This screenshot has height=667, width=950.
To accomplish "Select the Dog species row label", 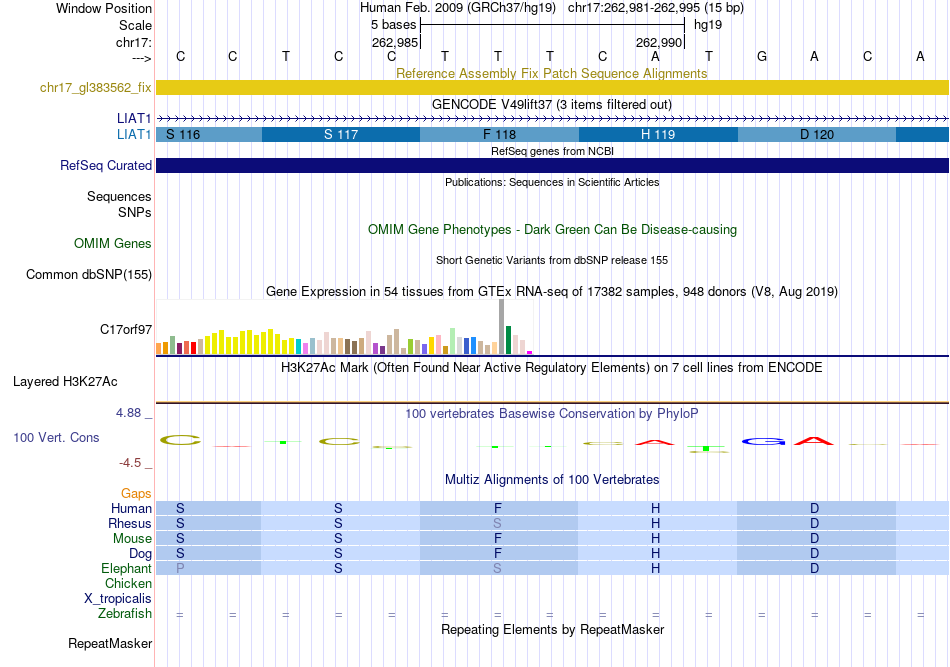I will [140, 554].
